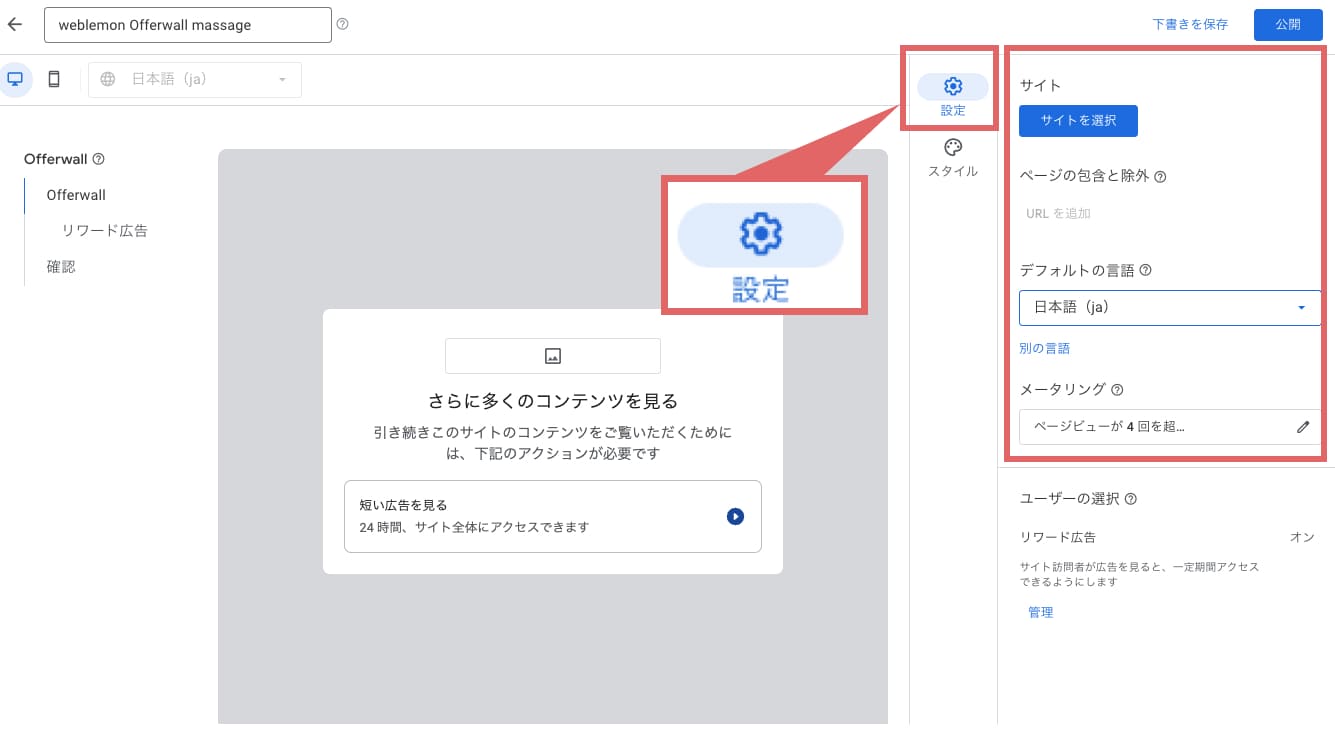This screenshot has width=1335, height=739.
Task: Open the デフォルトの言語 dropdown
Action: click(1170, 307)
